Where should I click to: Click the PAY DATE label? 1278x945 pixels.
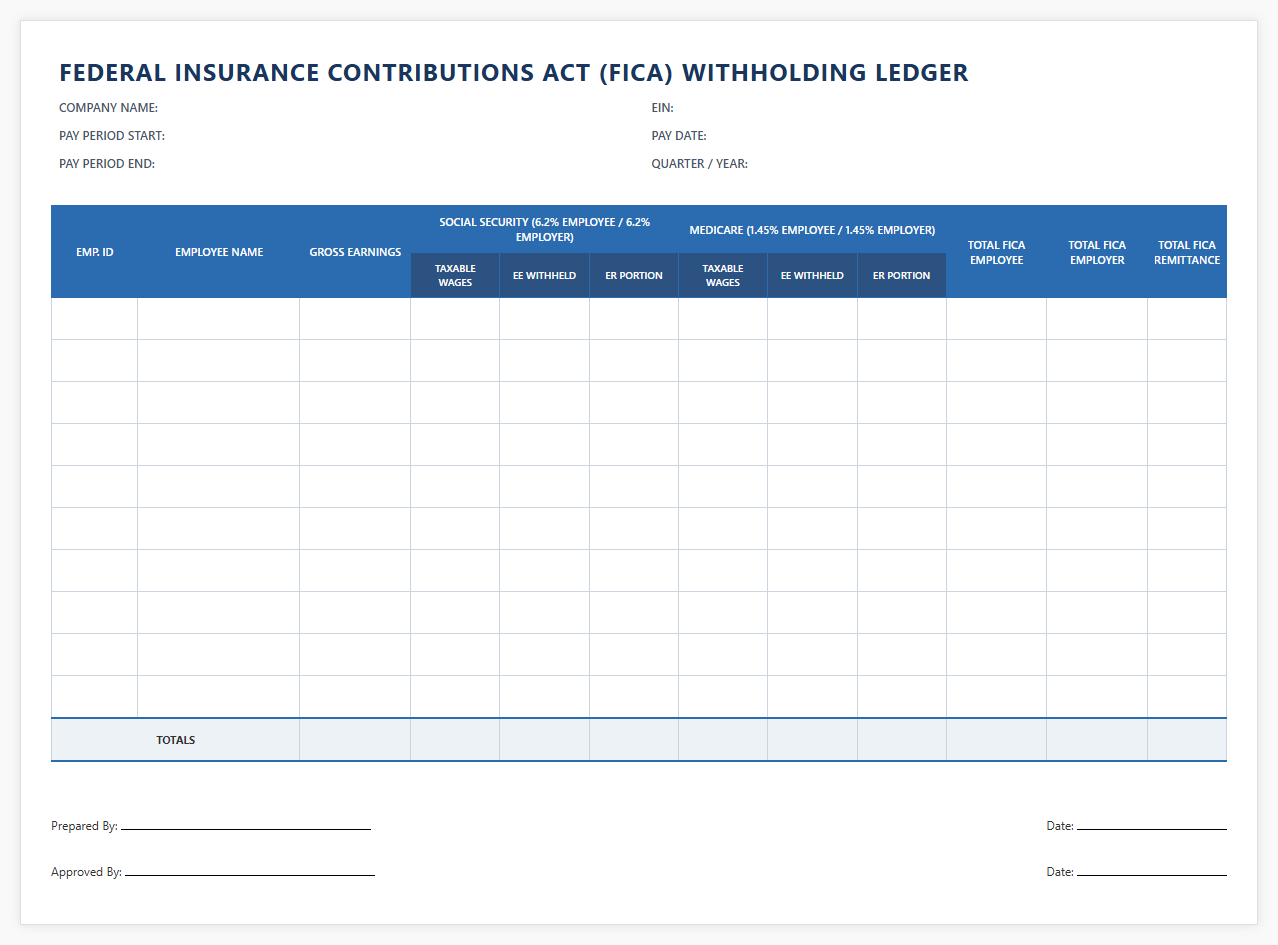tap(679, 136)
